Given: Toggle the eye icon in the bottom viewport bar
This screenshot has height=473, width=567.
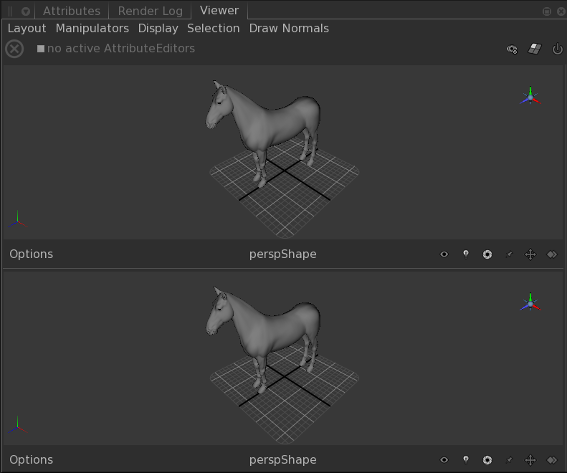Looking at the screenshot, I should pos(444,460).
